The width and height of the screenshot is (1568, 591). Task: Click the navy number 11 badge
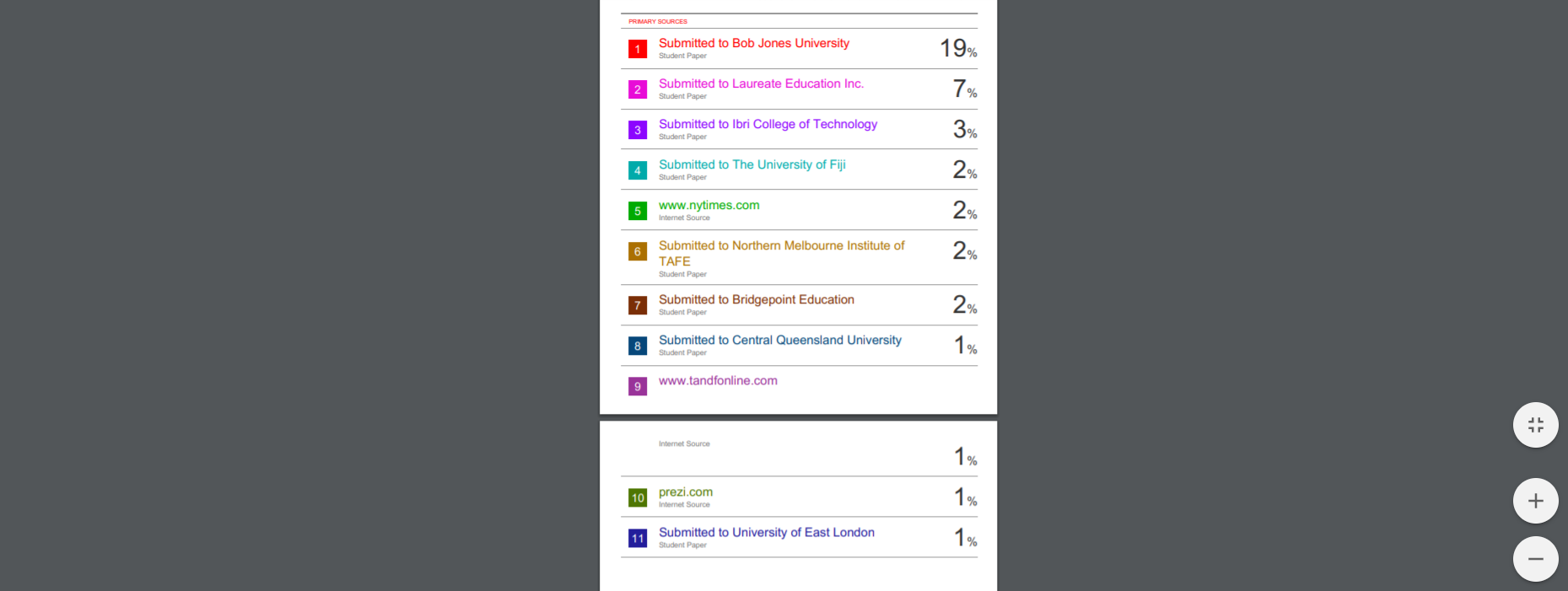pyautogui.click(x=638, y=538)
